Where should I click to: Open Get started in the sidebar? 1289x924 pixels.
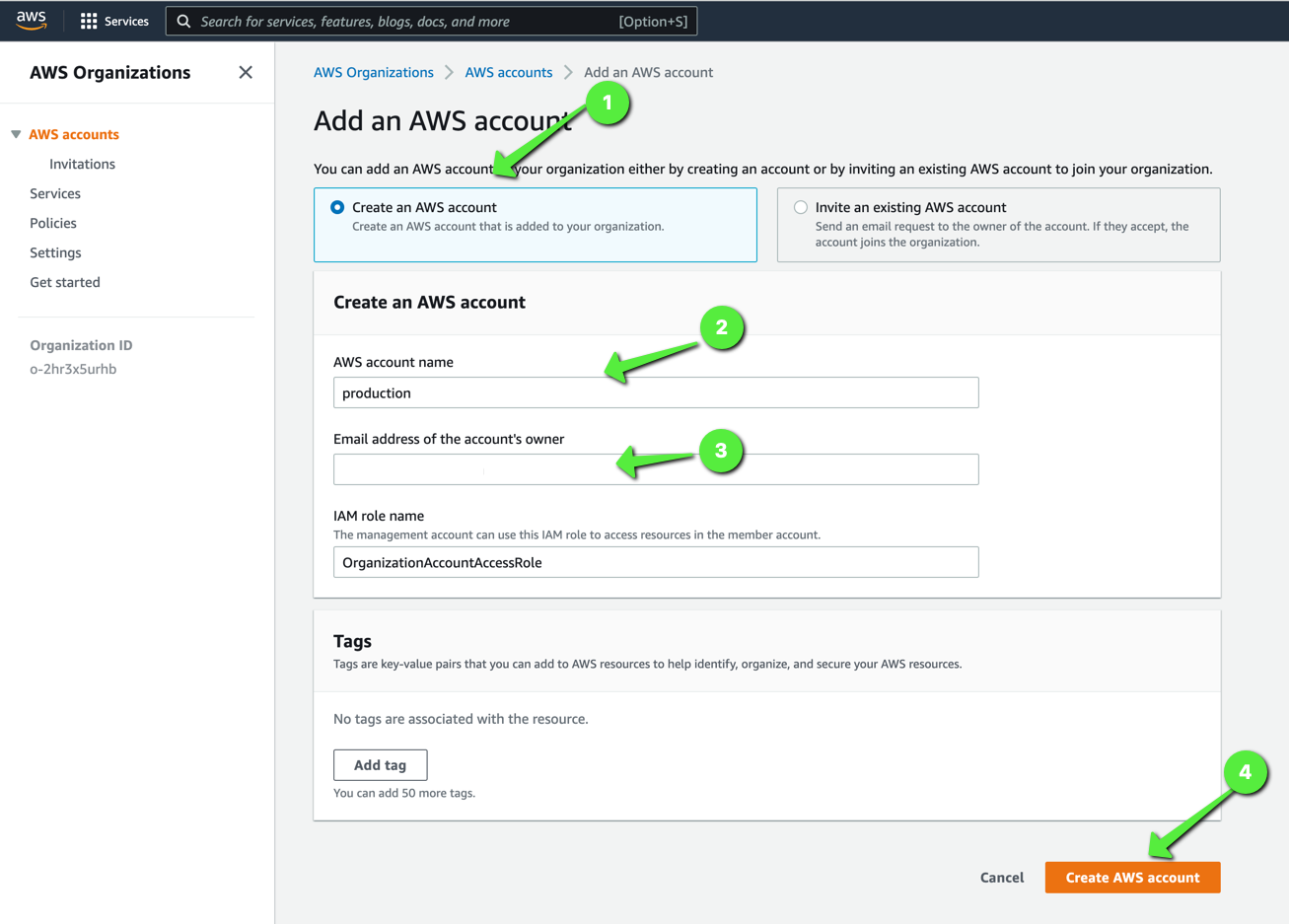65,282
